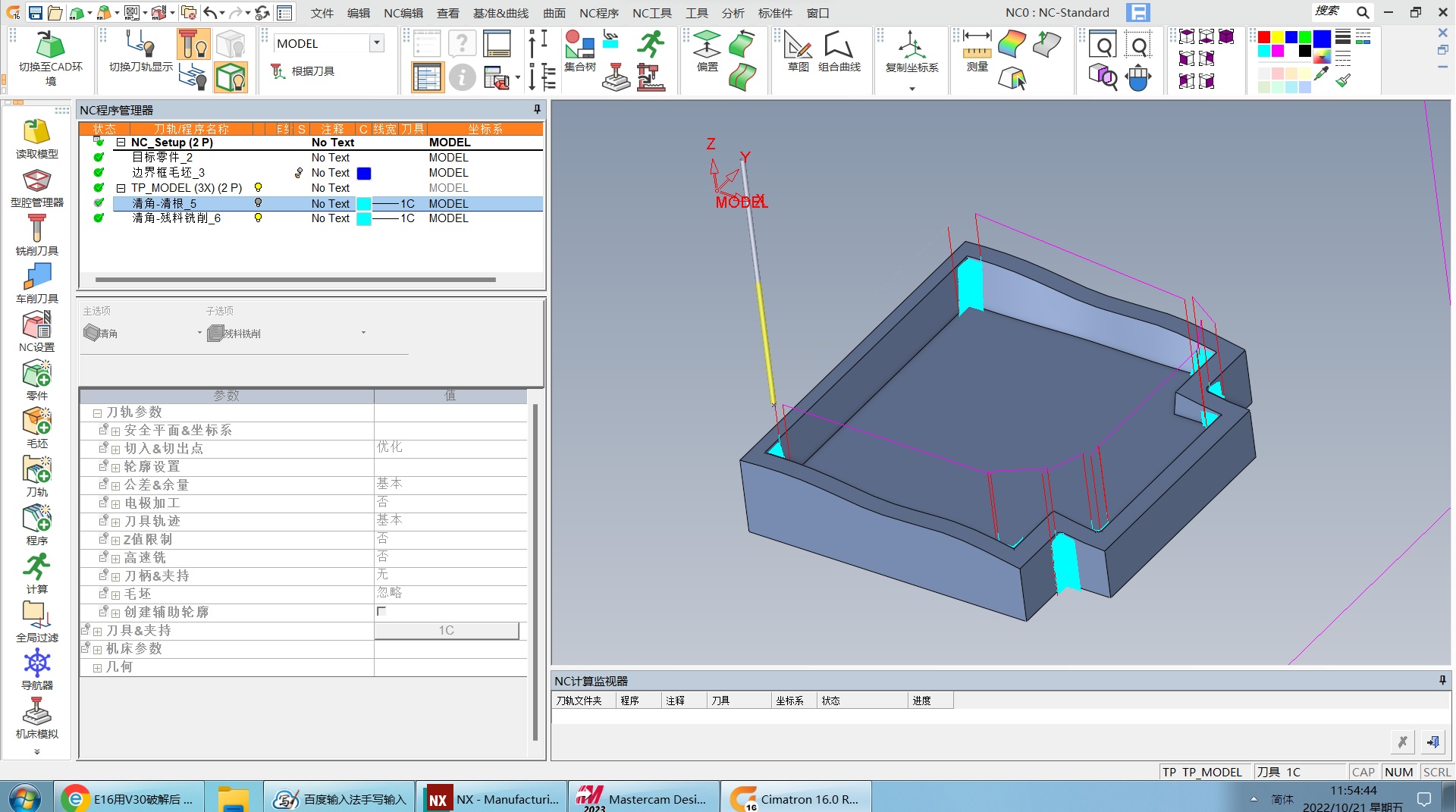Viewport: 1456px width, 812px height.
Task: Collapse the NC_Setup tree node
Action: coord(121,143)
